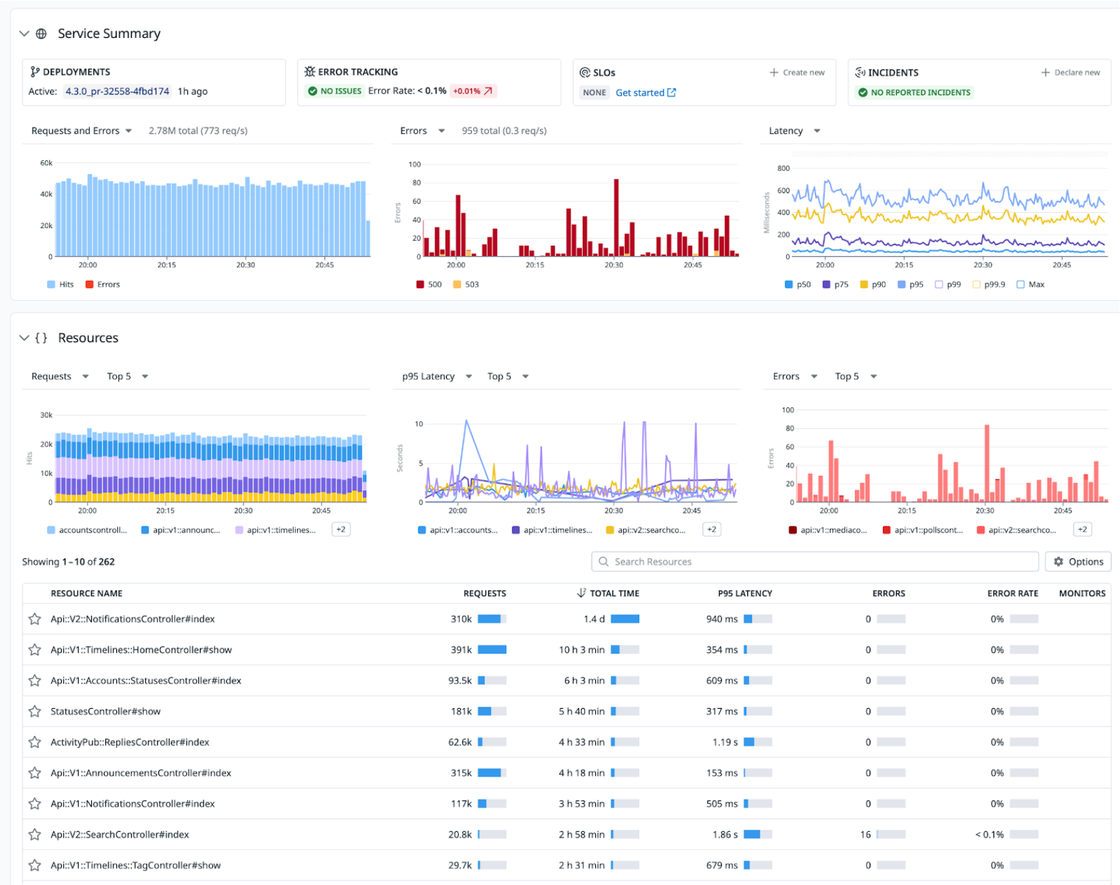The width and height of the screenshot is (1120, 885).
Task: Click the globe icon beside Service Summary
Action: tap(40, 33)
